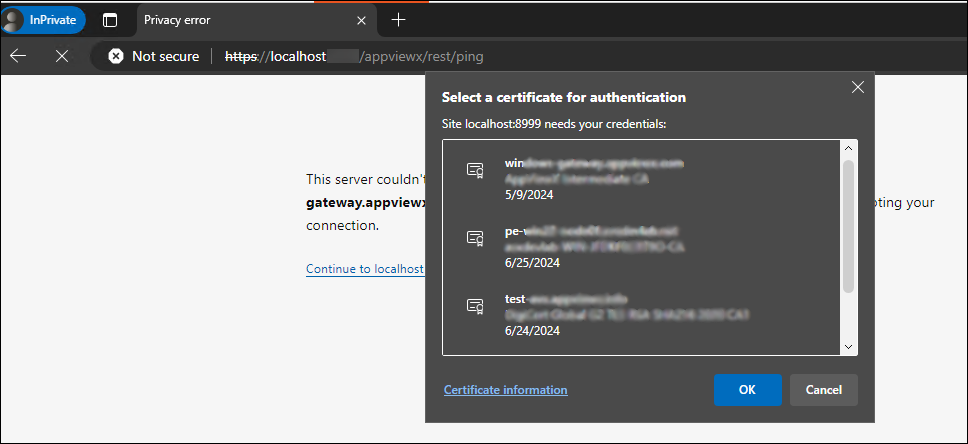The width and height of the screenshot is (968, 444).
Task: Click certificate icon next to 5/9/2024 entry
Action: [x=475, y=170]
